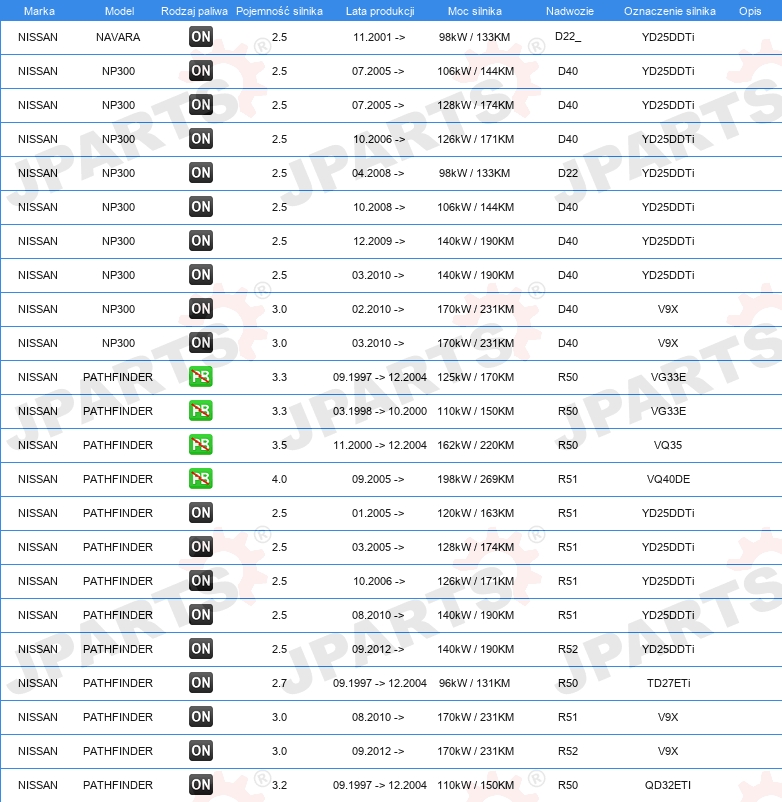Select the 11.2000 -> 12.2004 date cell

pyautogui.click(x=379, y=445)
